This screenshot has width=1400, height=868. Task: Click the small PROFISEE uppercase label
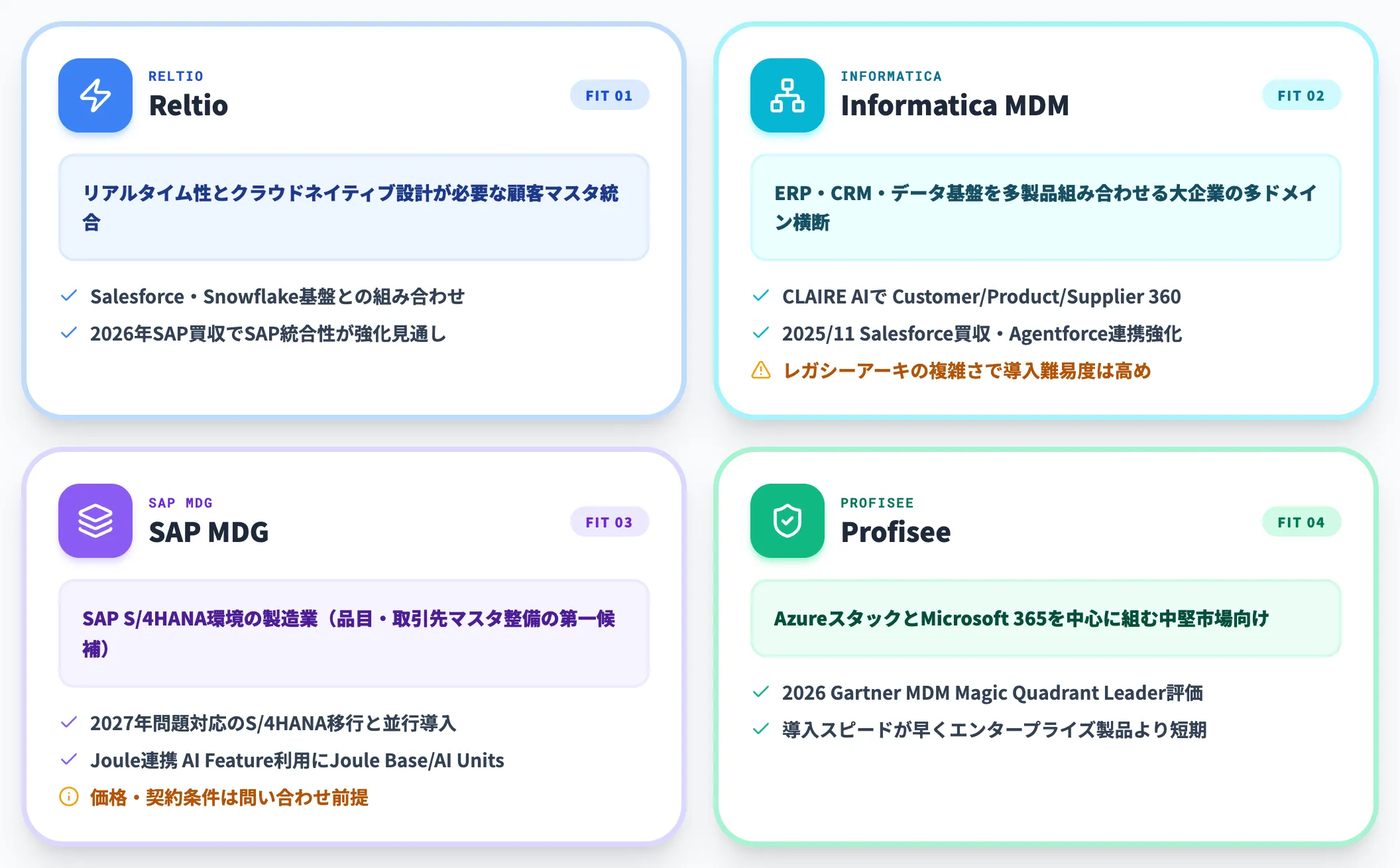point(877,503)
